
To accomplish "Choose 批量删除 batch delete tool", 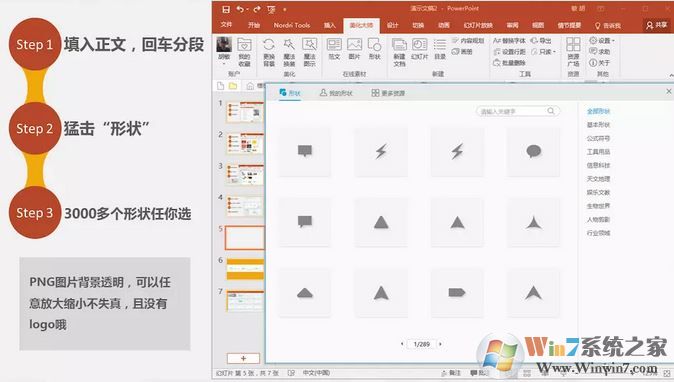I will click(509, 63).
